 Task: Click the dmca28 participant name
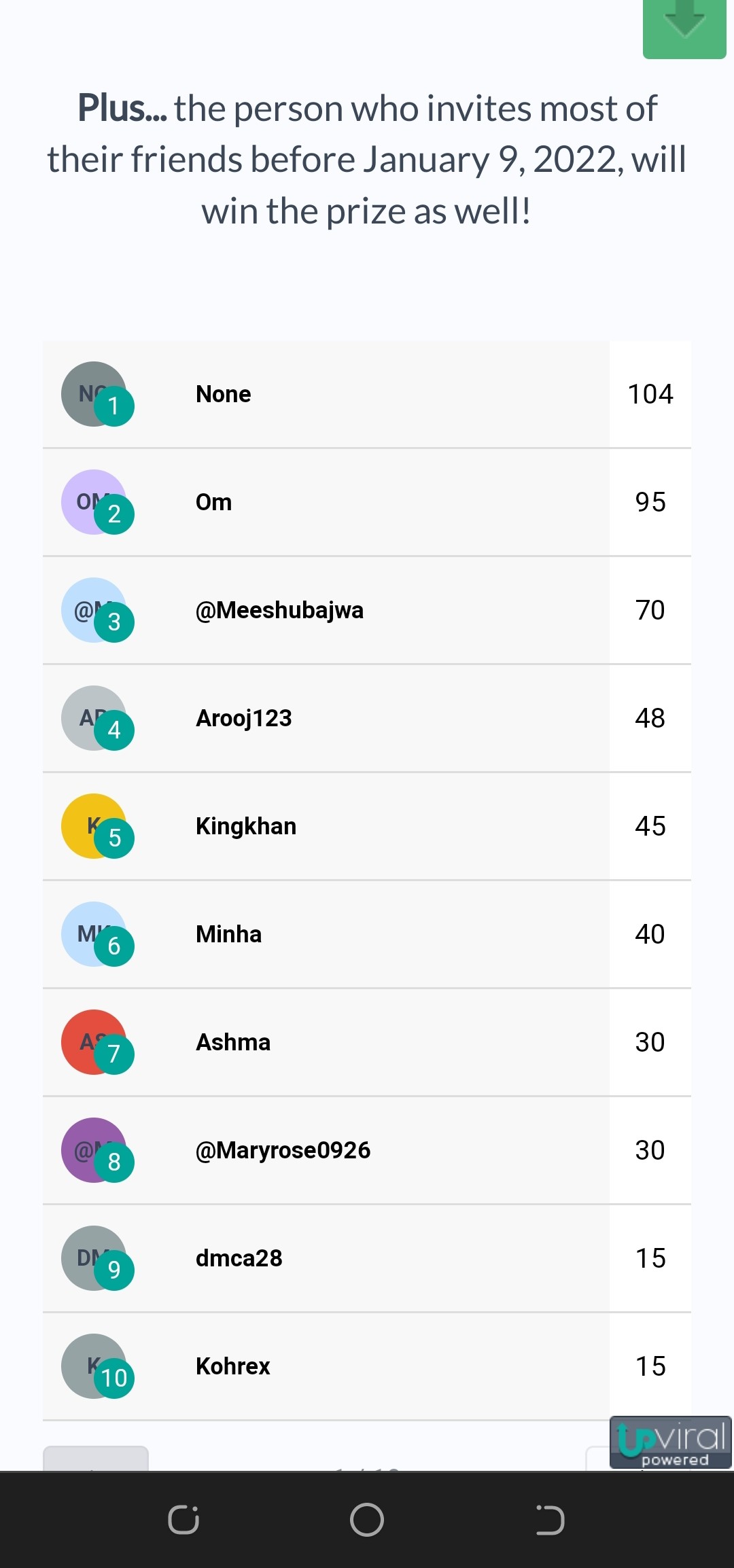click(x=239, y=1258)
